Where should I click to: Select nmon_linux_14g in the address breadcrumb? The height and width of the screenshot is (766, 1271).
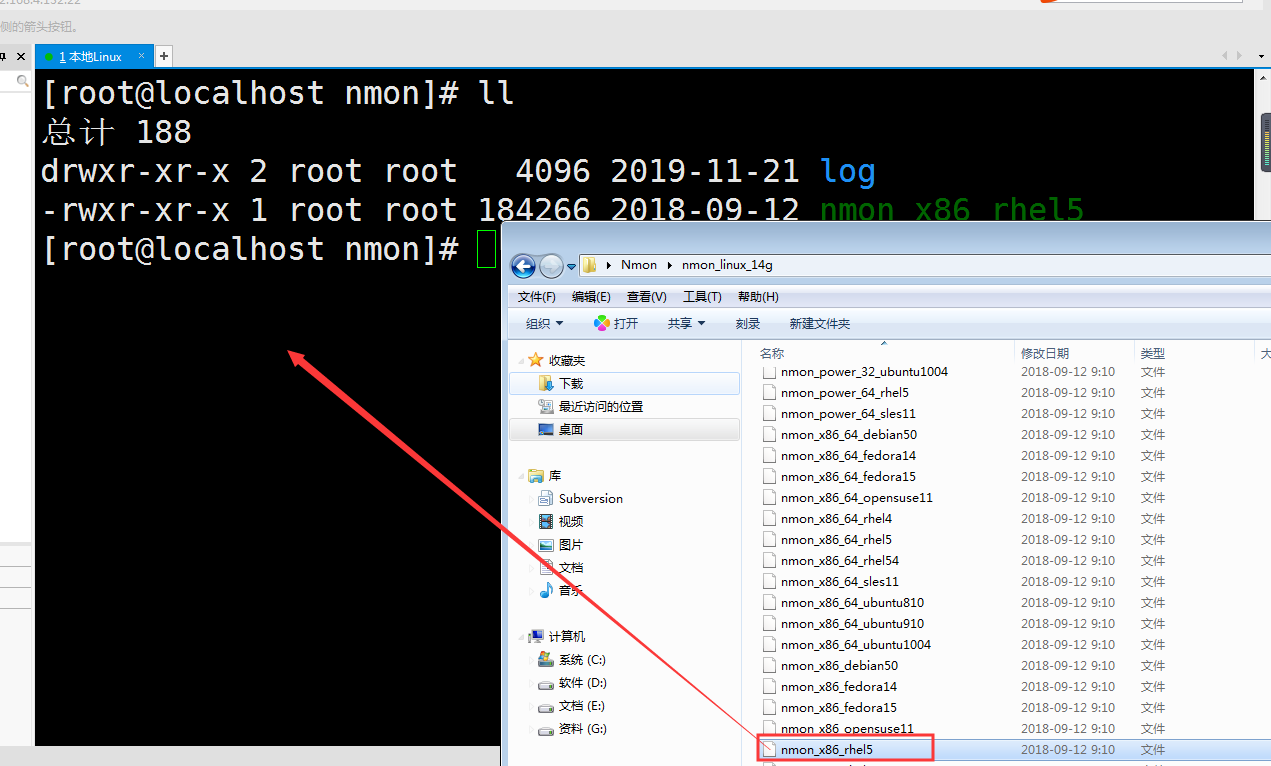727,265
